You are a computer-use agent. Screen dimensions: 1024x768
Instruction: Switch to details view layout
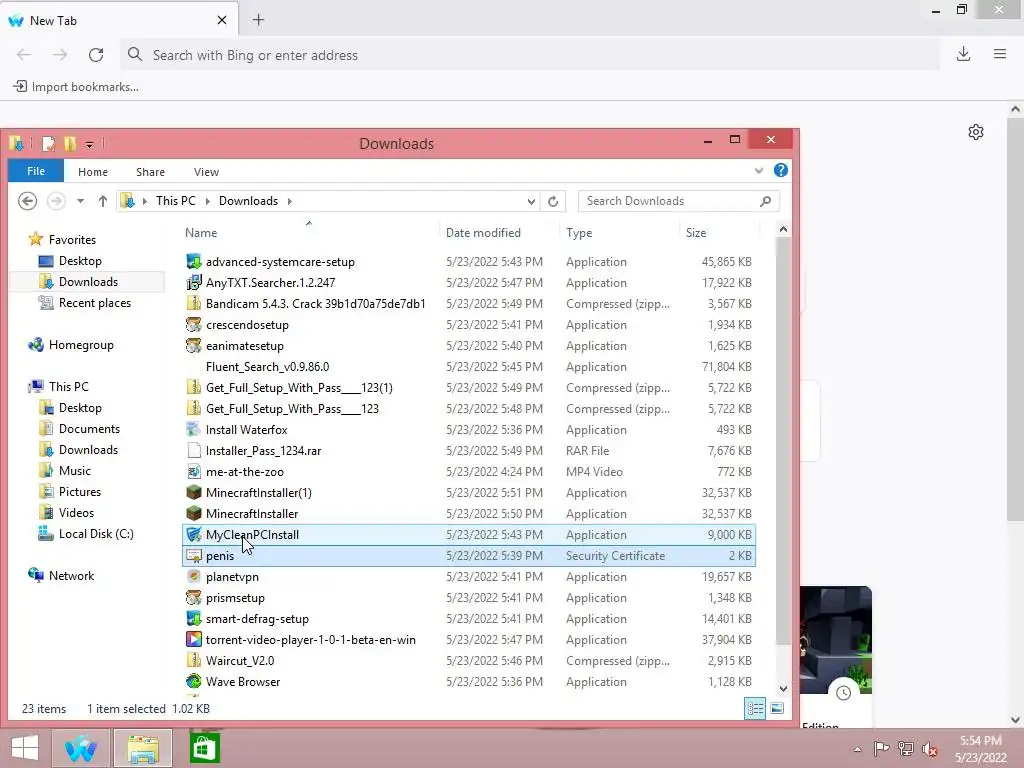point(756,709)
